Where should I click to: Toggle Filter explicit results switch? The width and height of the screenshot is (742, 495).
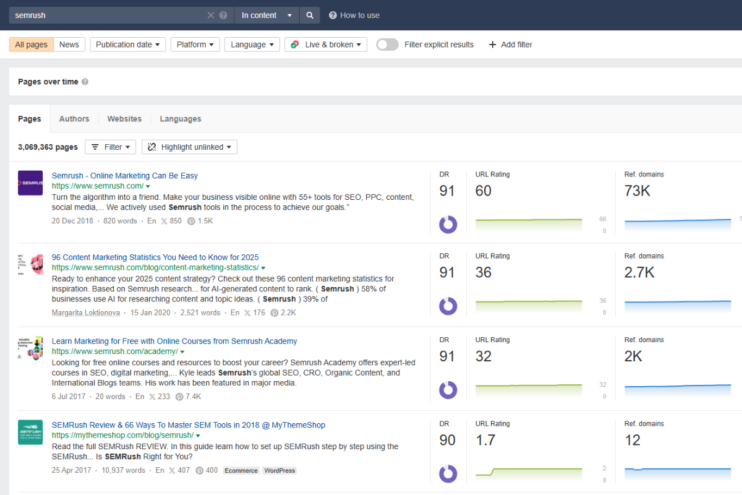[387, 44]
